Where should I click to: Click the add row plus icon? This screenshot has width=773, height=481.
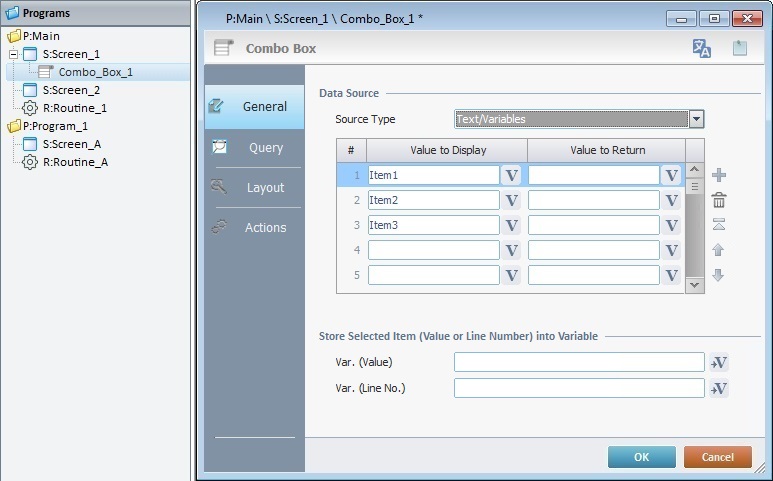(718, 176)
